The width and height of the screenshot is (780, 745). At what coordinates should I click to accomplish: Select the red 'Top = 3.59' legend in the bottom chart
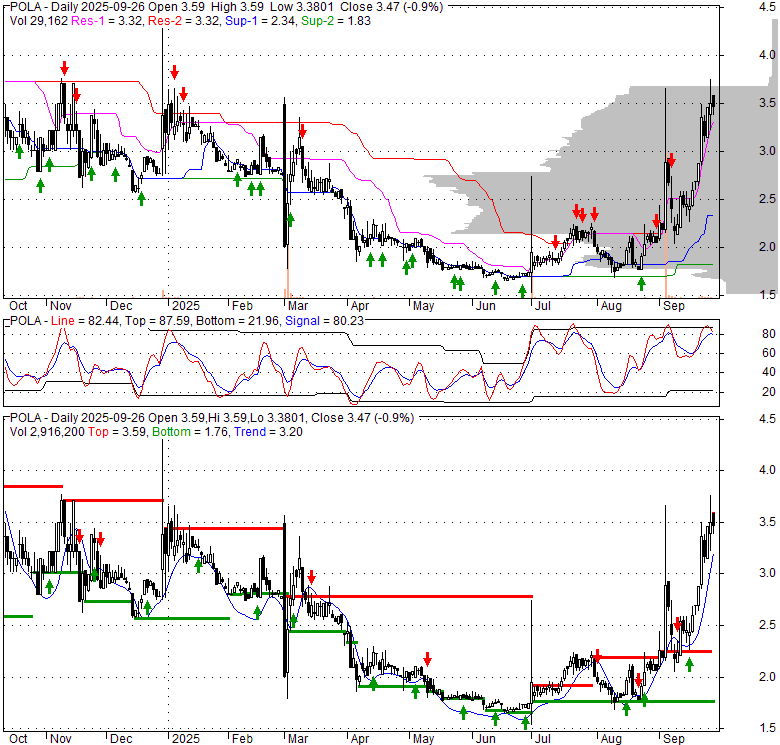[x=117, y=432]
